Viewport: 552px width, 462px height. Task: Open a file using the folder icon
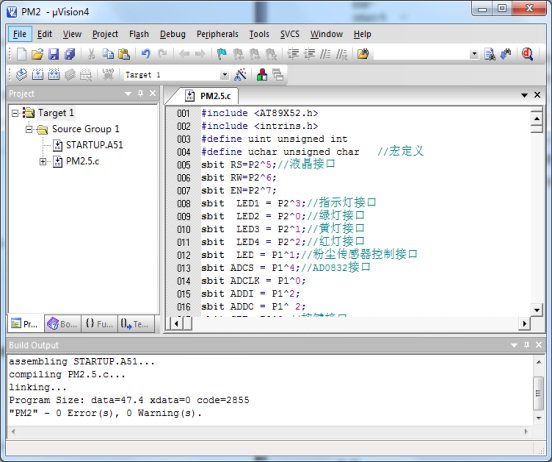(37, 54)
